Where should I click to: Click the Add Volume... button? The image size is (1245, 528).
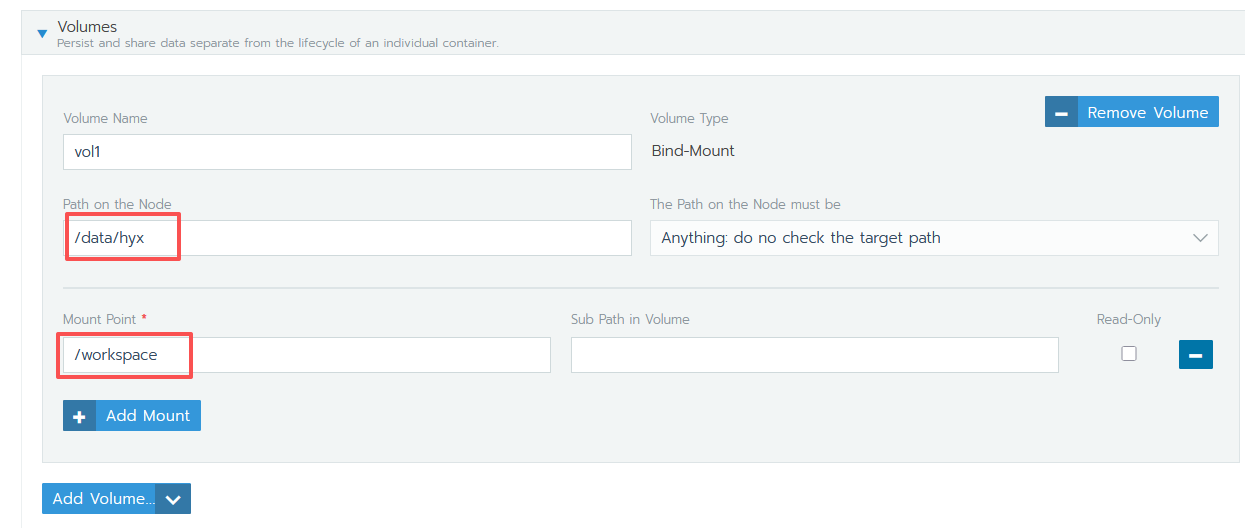[103, 498]
